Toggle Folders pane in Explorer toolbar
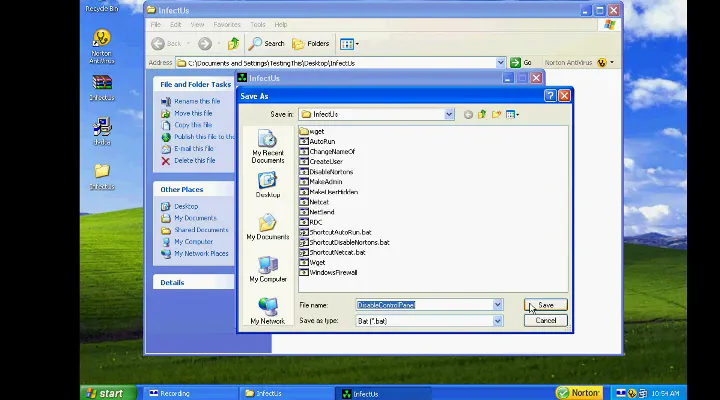Screen dimensions: 720x400 (x=311, y=44)
